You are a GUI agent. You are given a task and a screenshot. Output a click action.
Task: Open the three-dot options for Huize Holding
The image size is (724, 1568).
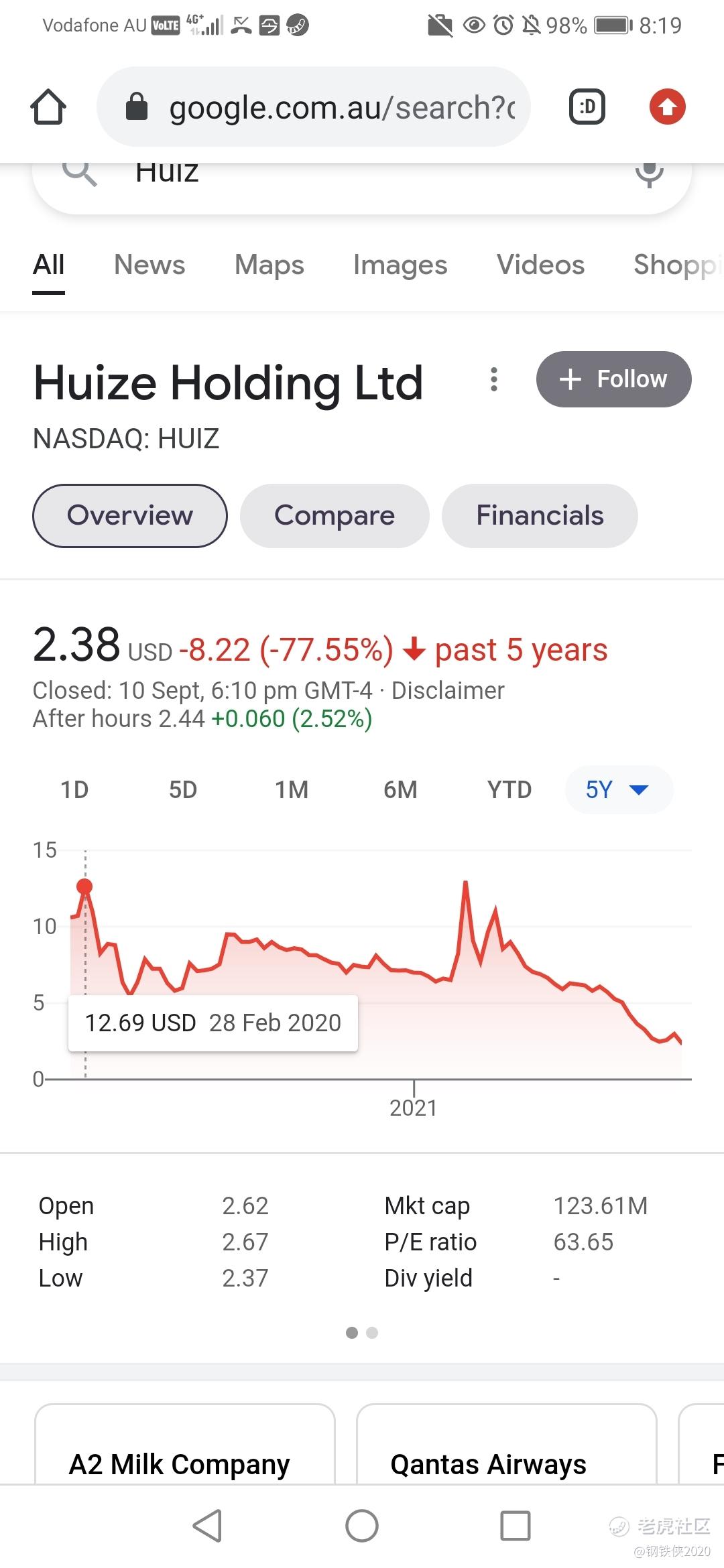tap(494, 379)
